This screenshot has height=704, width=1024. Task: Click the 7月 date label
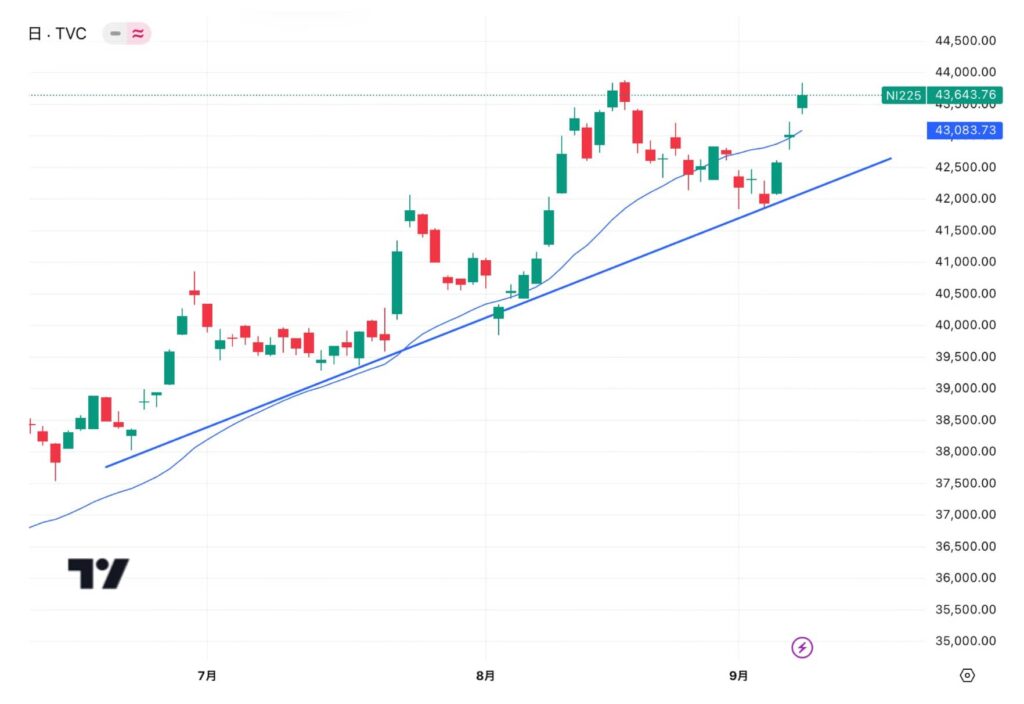[207, 676]
